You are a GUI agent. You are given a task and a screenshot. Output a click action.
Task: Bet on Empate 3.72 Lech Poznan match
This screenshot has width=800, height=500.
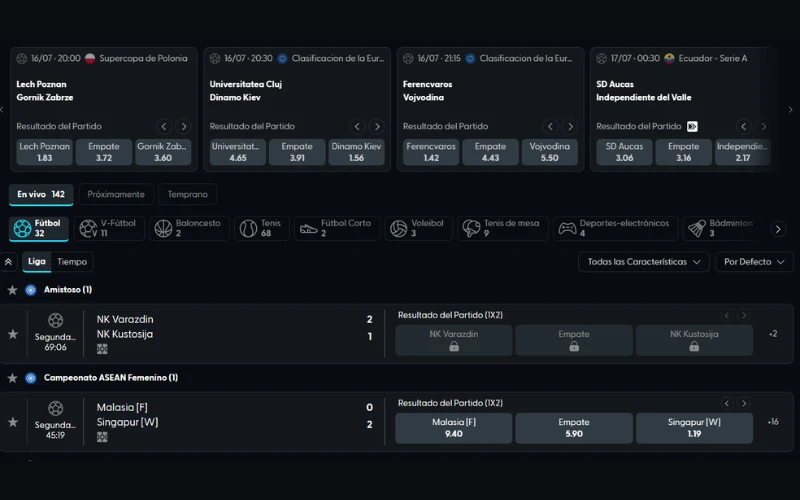click(104, 152)
